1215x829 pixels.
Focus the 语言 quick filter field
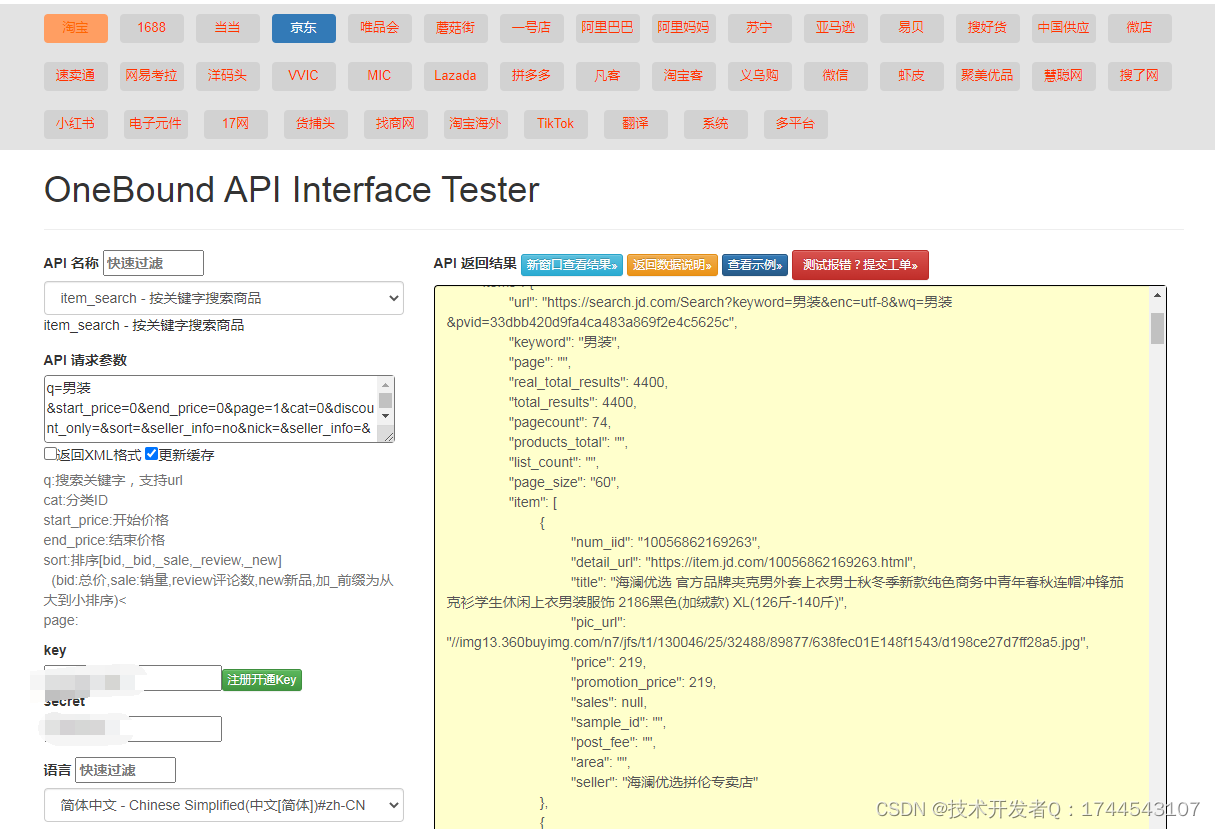125,770
